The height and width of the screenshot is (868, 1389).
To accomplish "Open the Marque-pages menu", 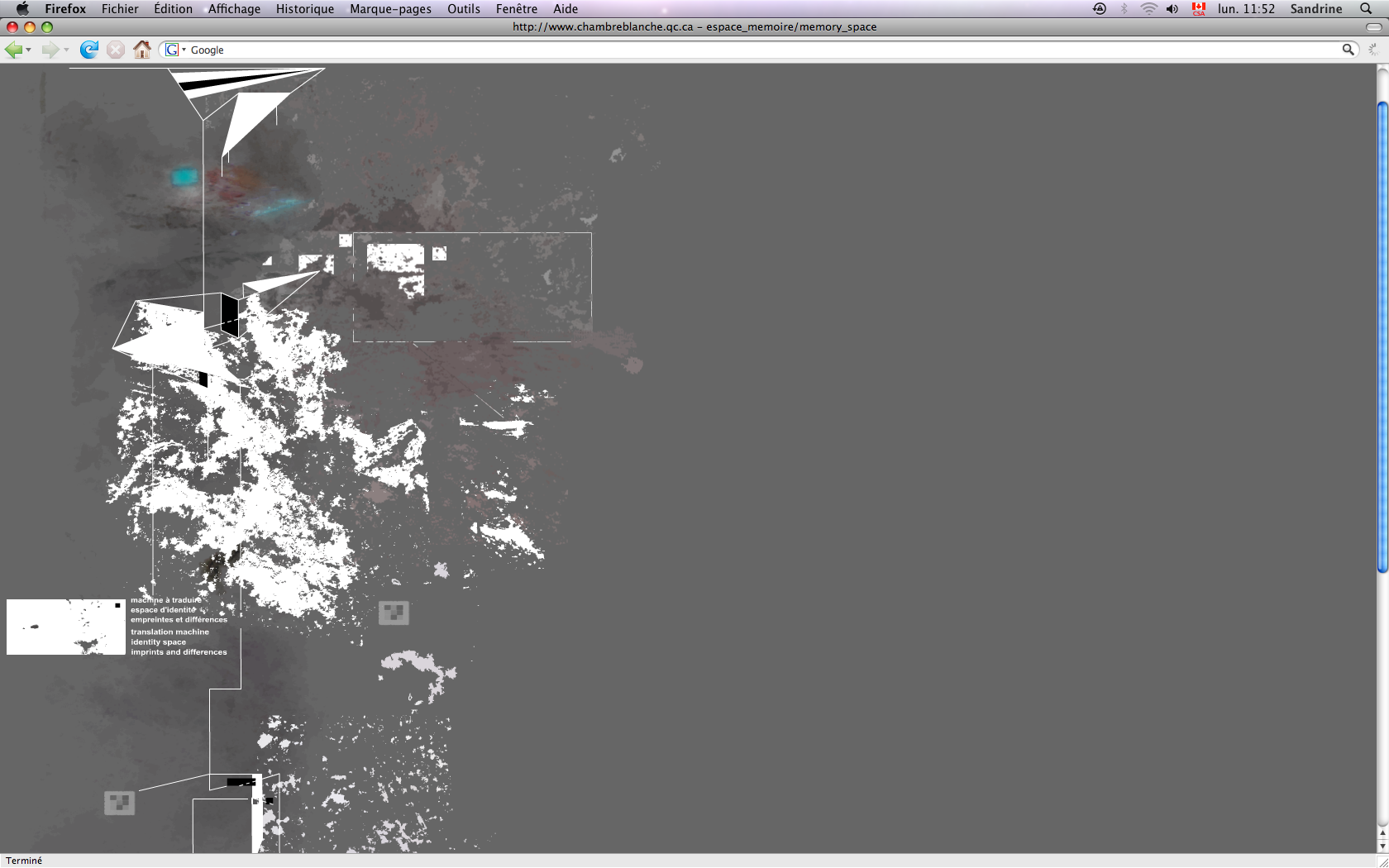I will click(x=390, y=8).
